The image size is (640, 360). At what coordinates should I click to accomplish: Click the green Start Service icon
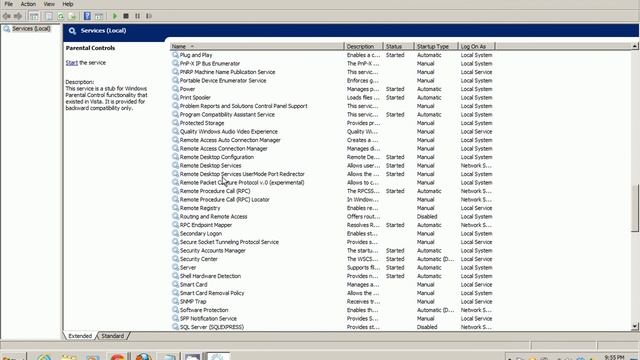pos(115,16)
